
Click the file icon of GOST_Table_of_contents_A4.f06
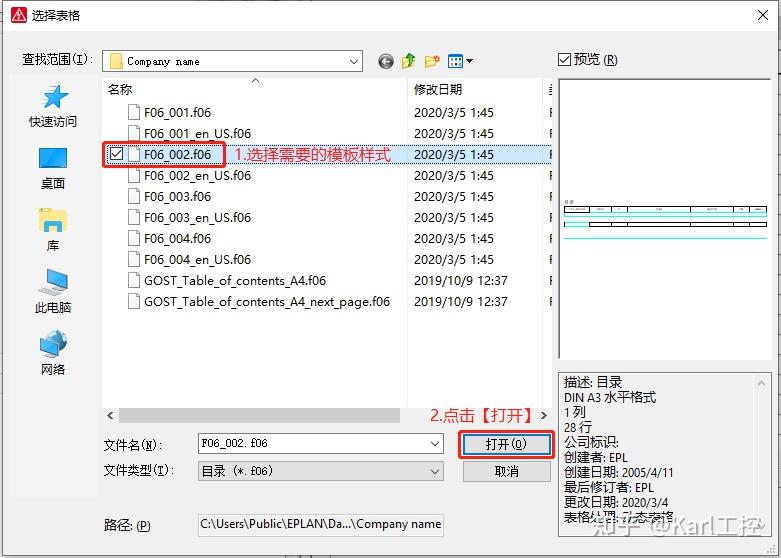point(133,280)
